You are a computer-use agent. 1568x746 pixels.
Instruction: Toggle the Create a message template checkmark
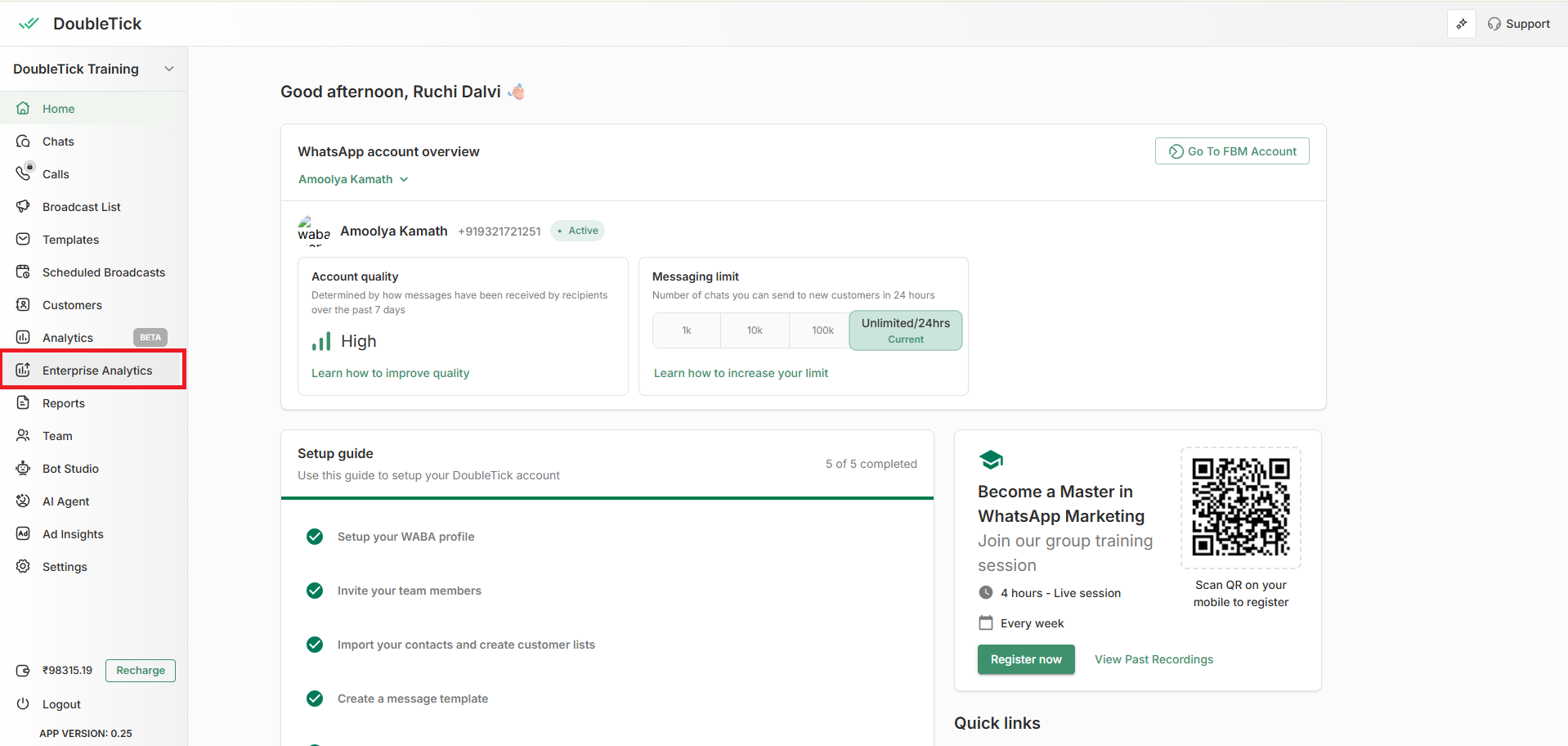point(315,699)
